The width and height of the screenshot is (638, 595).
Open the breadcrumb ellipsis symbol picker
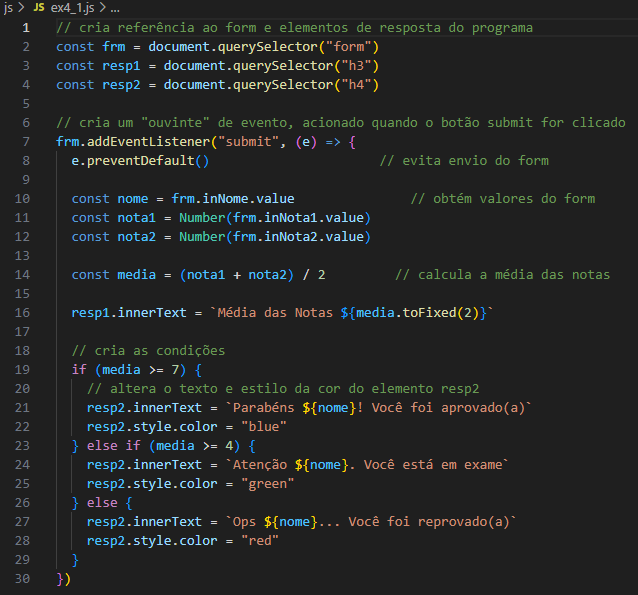(115, 7)
